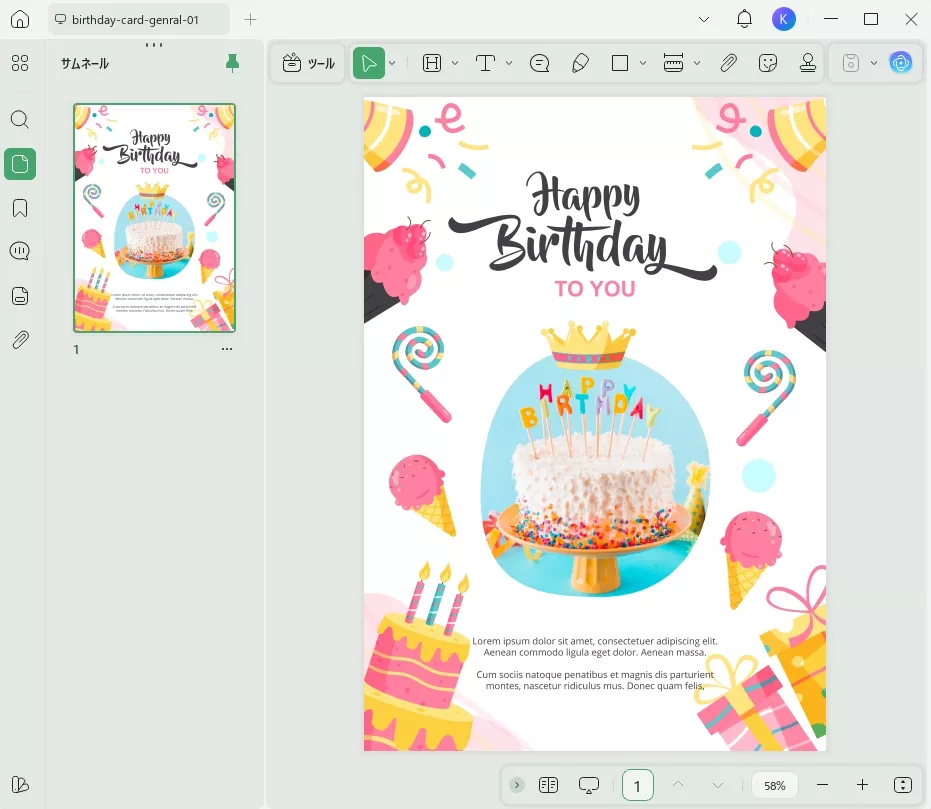Expand the text tool dropdown arrow
This screenshot has width=931, height=809.
tap(509, 63)
